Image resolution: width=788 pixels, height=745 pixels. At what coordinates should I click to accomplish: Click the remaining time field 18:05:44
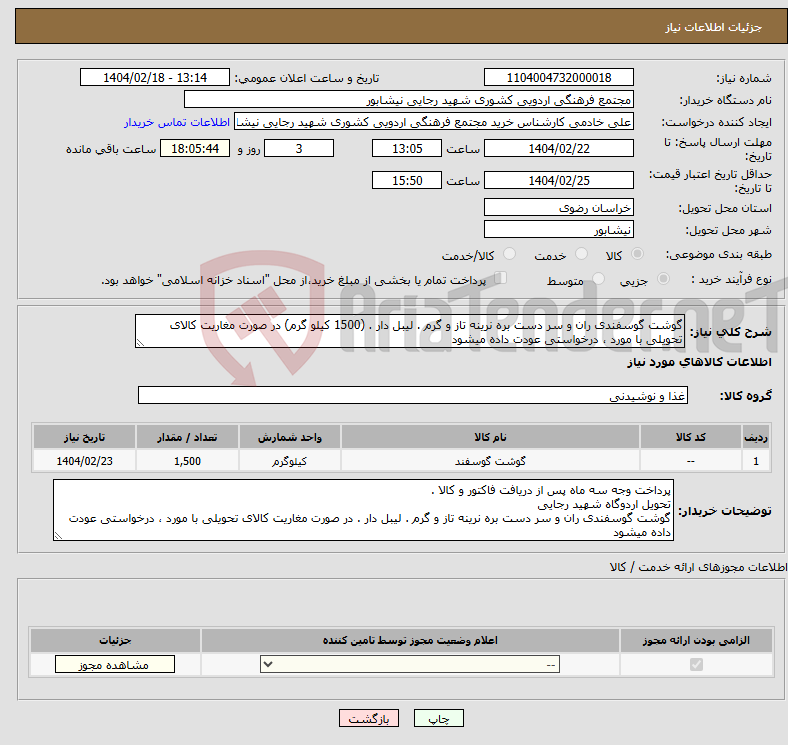pyautogui.click(x=195, y=148)
